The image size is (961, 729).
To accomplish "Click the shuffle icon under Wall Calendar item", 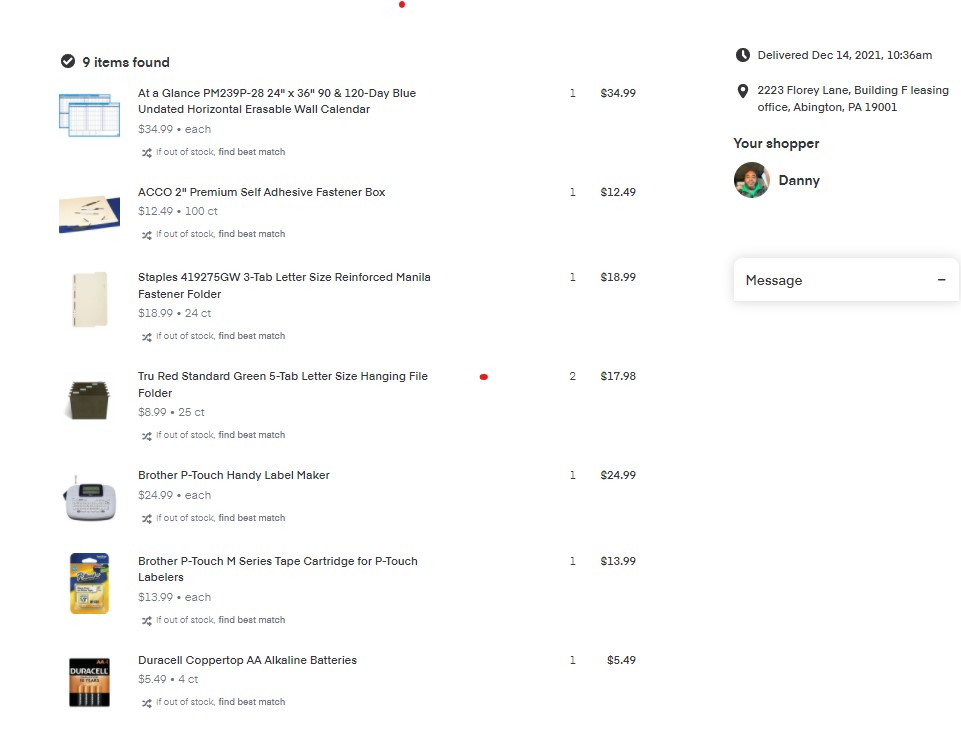I will pos(146,153).
